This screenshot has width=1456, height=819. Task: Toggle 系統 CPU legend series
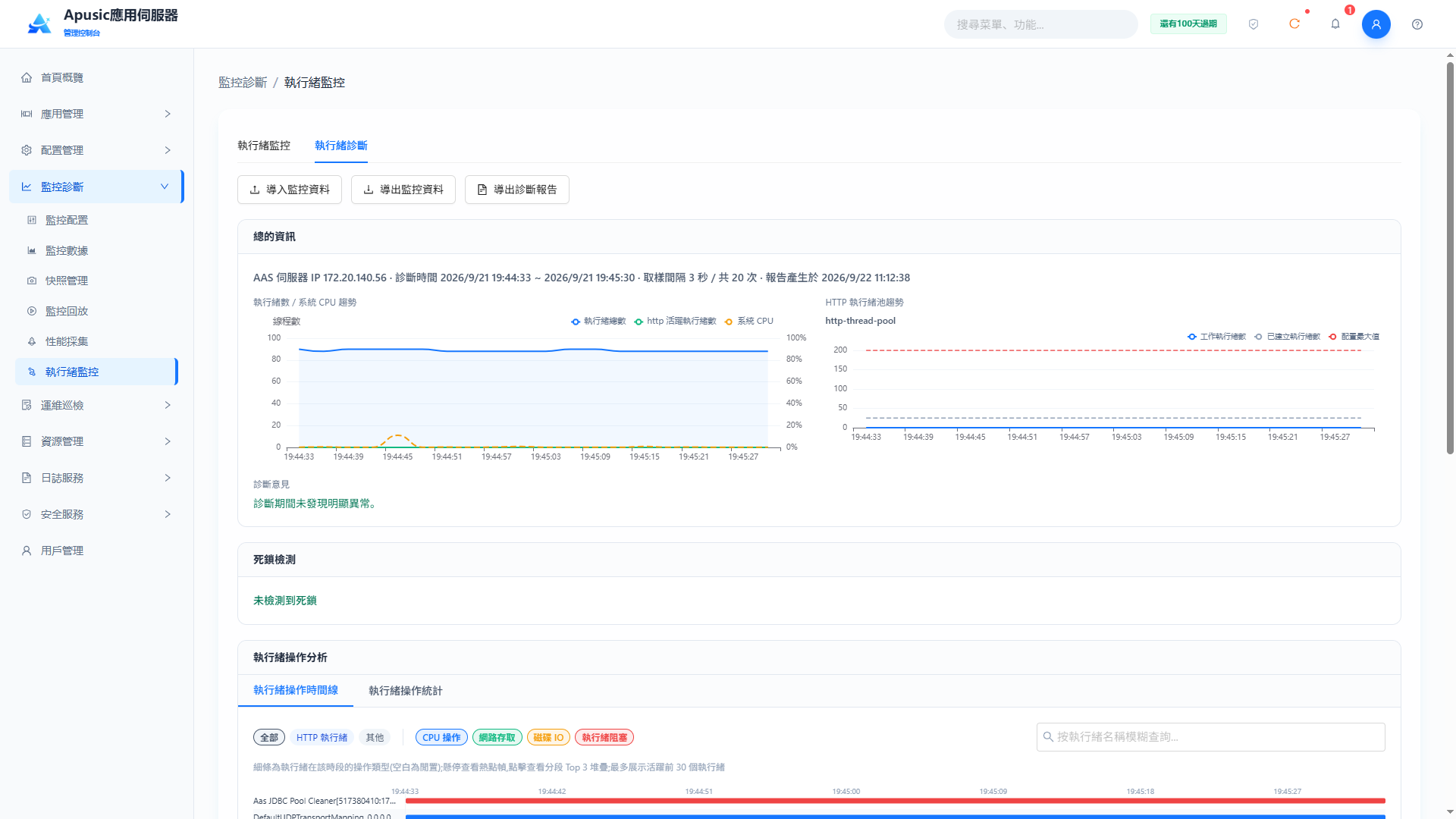pos(748,322)
